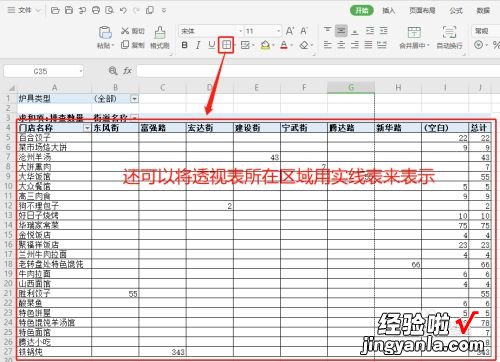Click the zoom magnifier icon by formula bar
This screenshot has height=362, width=500.
coord(113,71)
